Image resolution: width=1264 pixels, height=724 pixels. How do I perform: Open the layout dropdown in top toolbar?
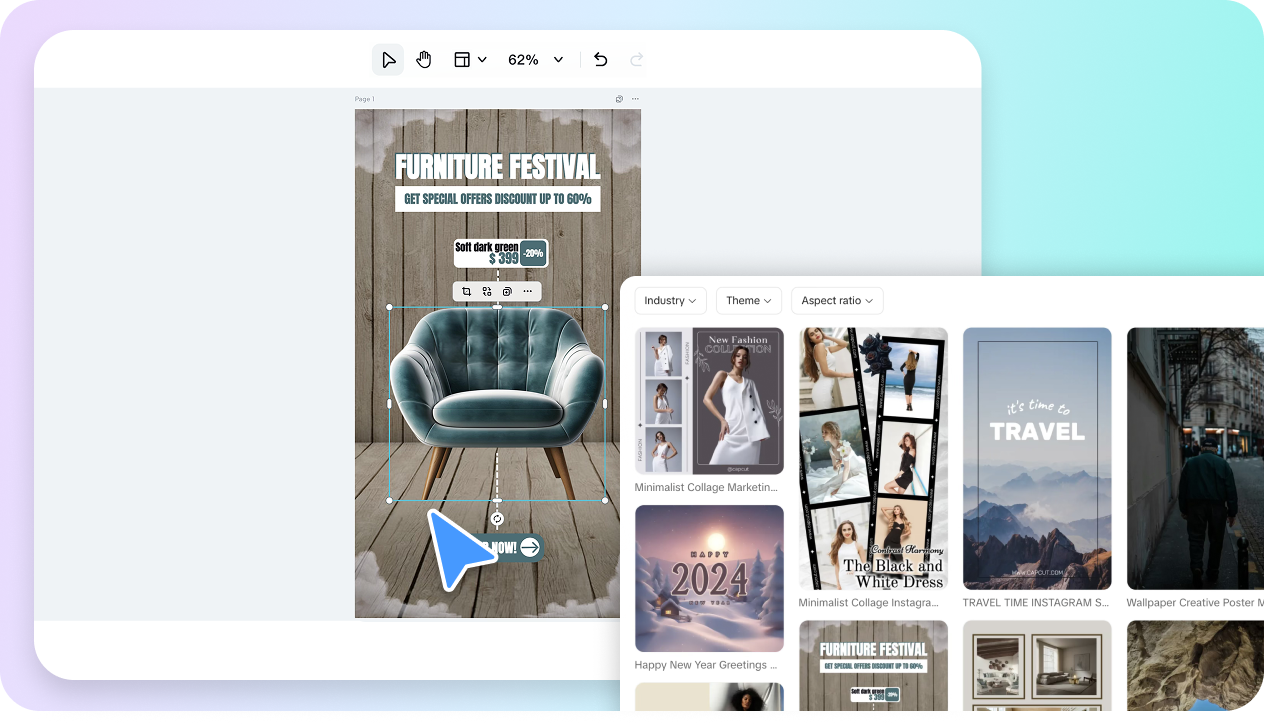tap(470, 60)
